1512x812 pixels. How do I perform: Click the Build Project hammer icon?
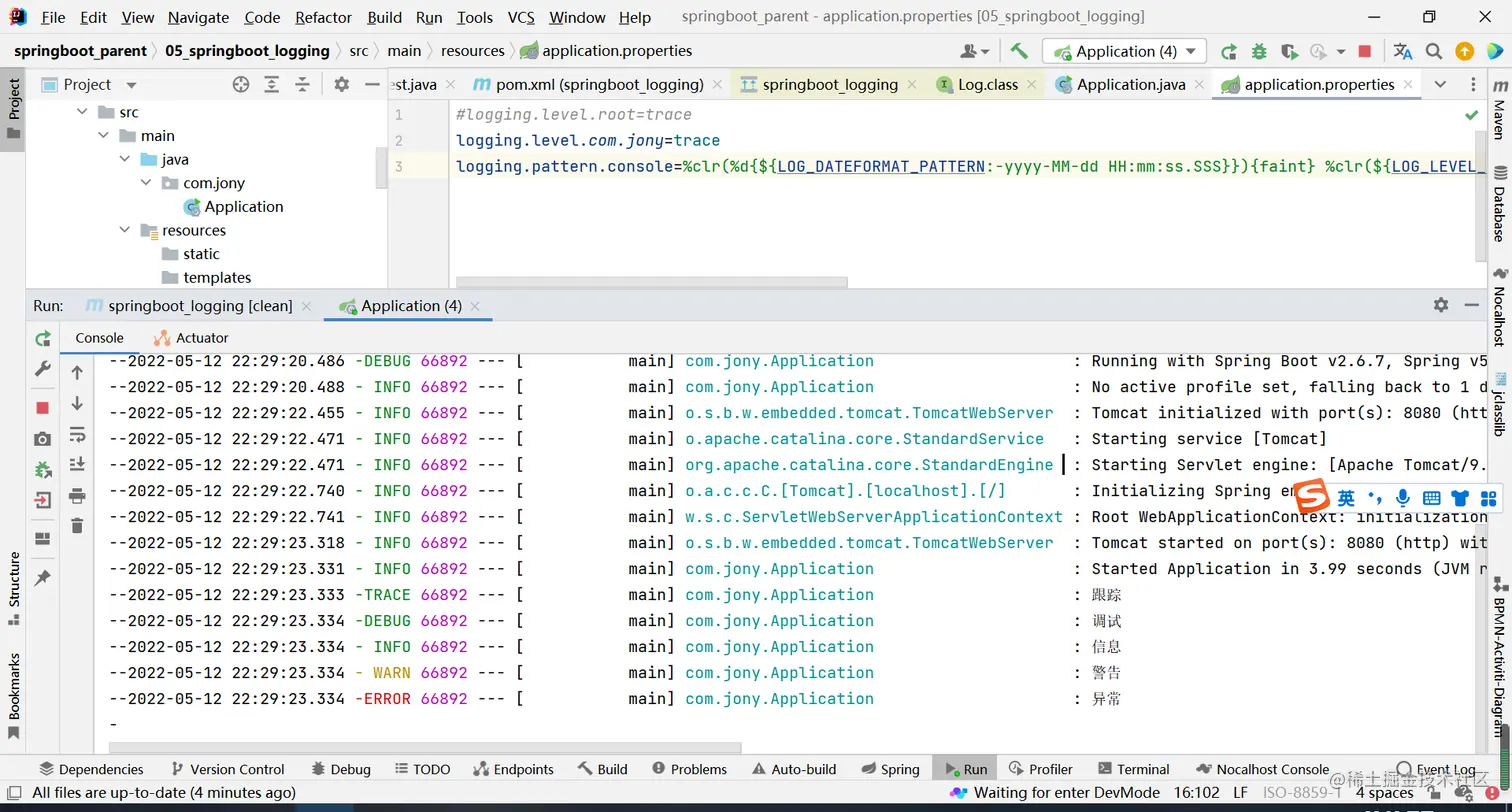pyautogui.click(x=1019, y=51)
